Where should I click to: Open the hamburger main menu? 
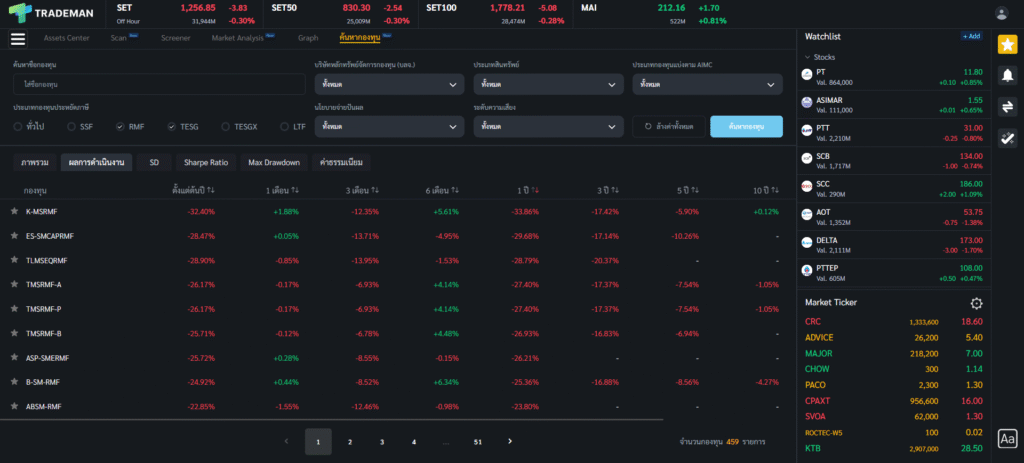tap(17, 39)
